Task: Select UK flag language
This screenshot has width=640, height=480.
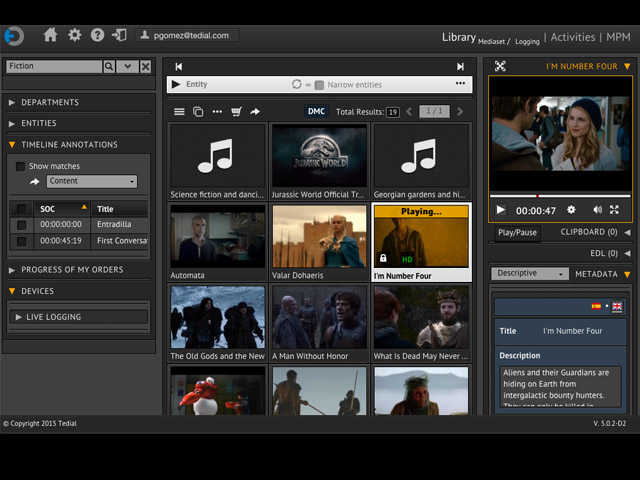Action: point(617,306)
